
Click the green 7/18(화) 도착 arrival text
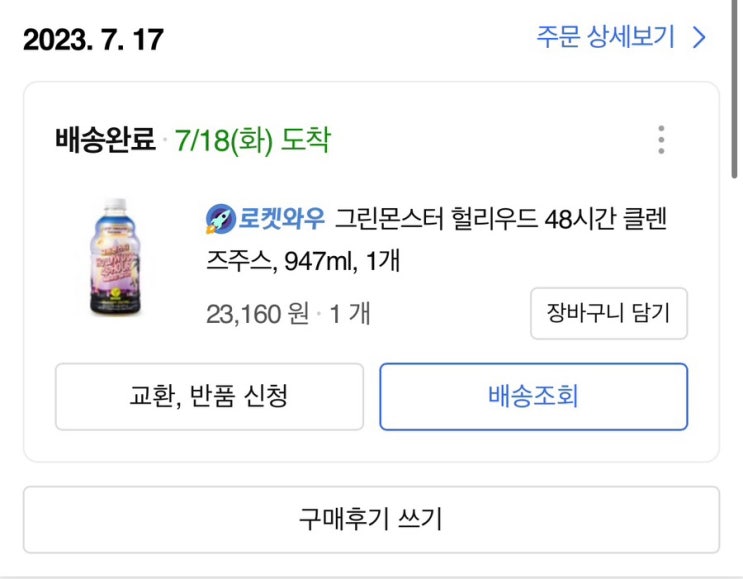point(252,141)
